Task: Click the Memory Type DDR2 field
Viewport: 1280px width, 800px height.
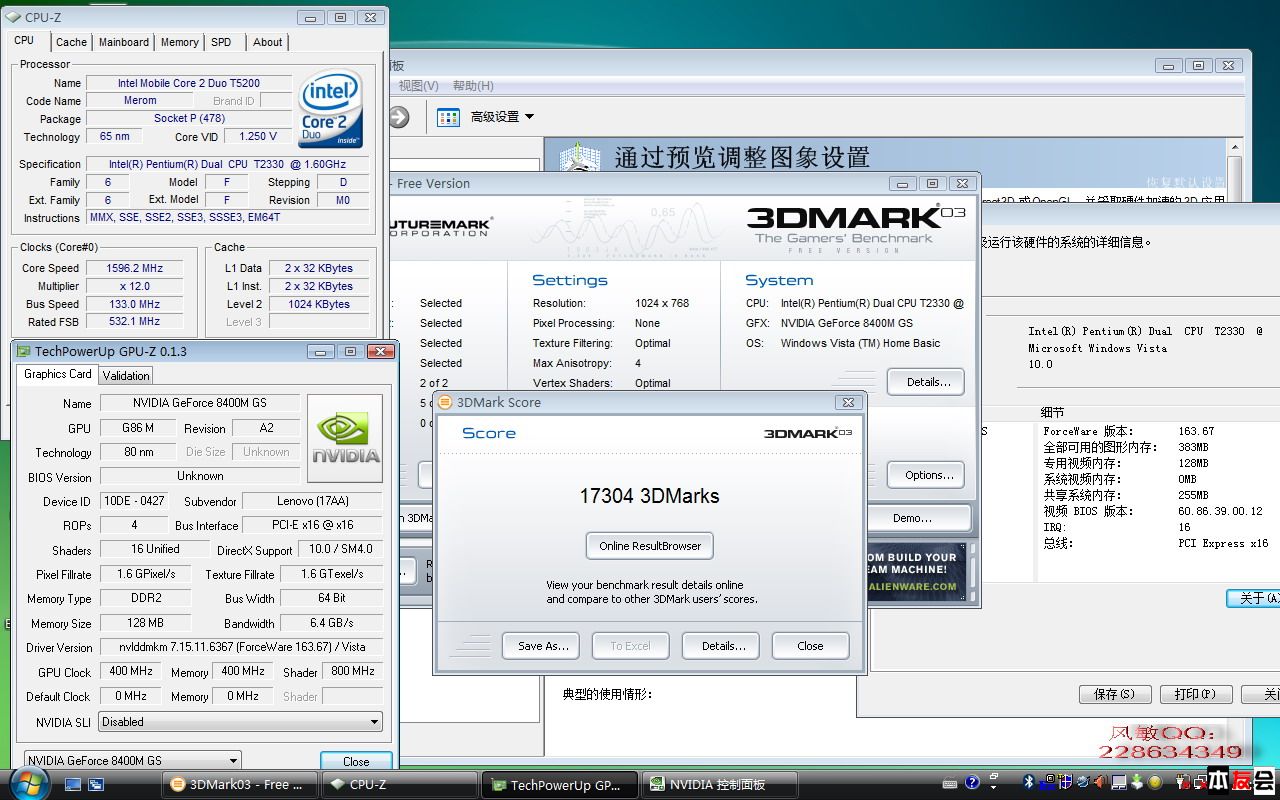Action: 145,598
